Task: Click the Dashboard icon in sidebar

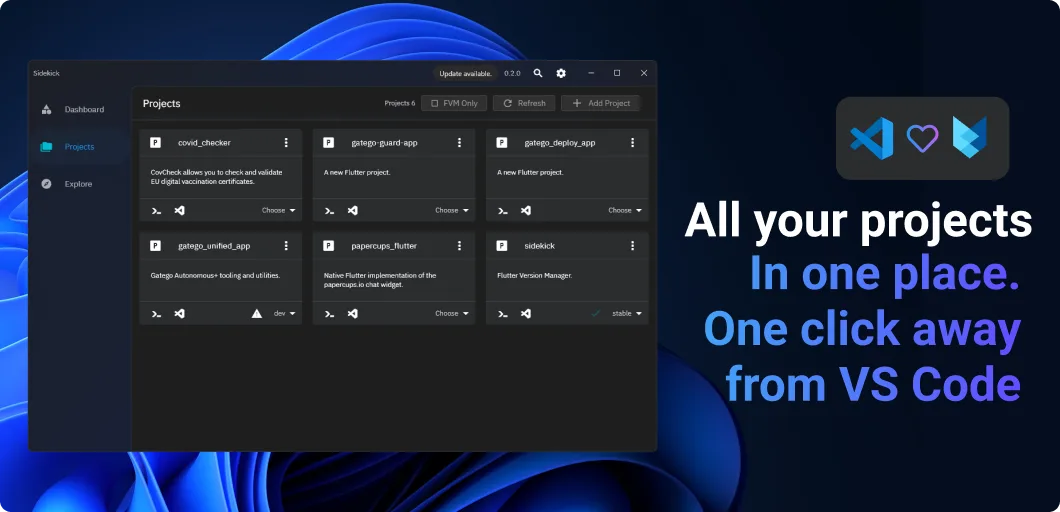Action: click(46, 110)
